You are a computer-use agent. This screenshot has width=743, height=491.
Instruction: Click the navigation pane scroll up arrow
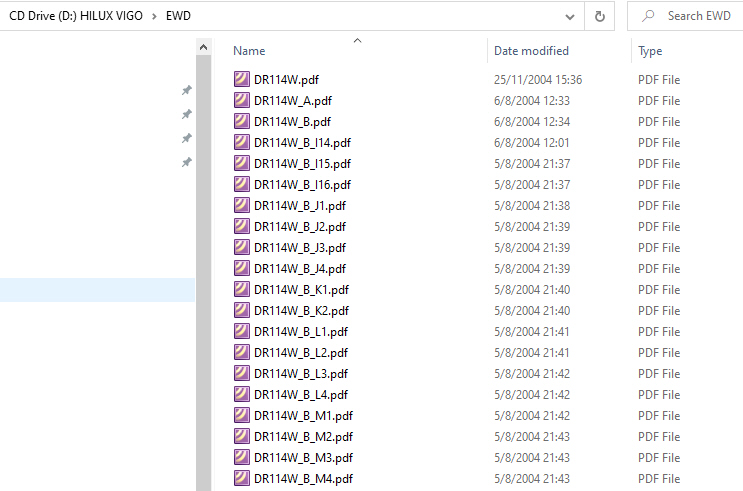pyautogui.click(x=203, y=47)
